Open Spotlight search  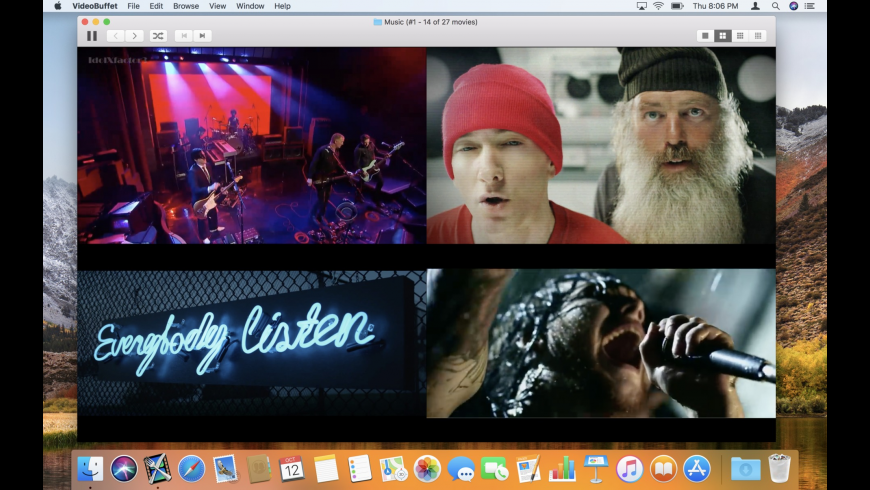coord(775,6)
